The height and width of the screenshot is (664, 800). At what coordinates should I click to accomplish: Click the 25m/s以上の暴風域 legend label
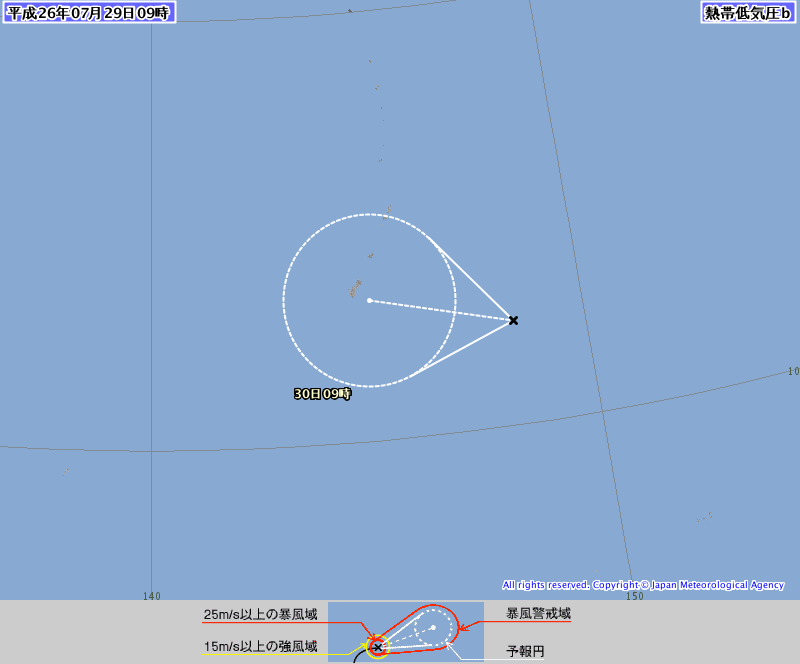click(x=260, y=614)
